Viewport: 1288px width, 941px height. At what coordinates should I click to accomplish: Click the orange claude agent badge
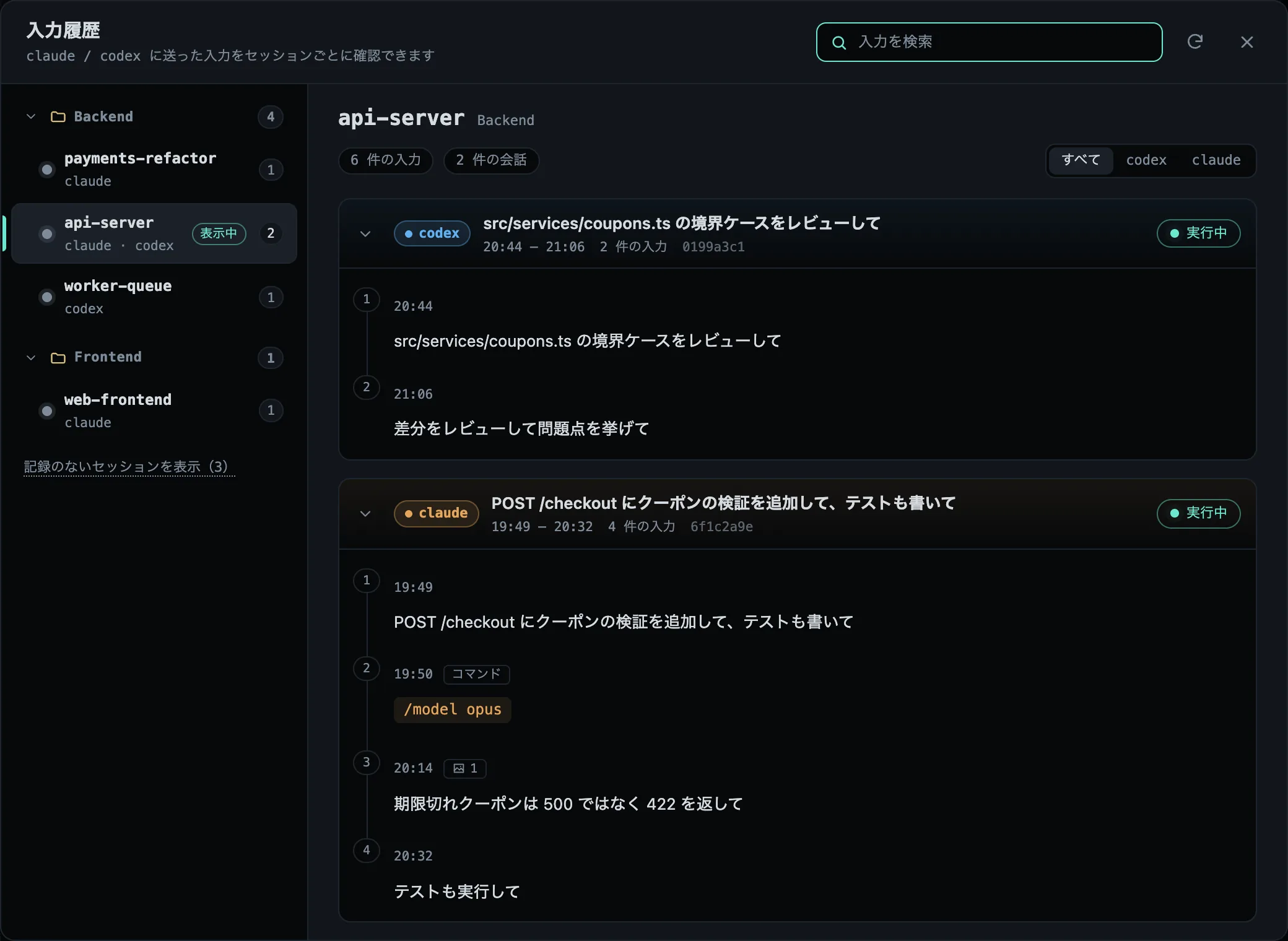click(436, 513)
